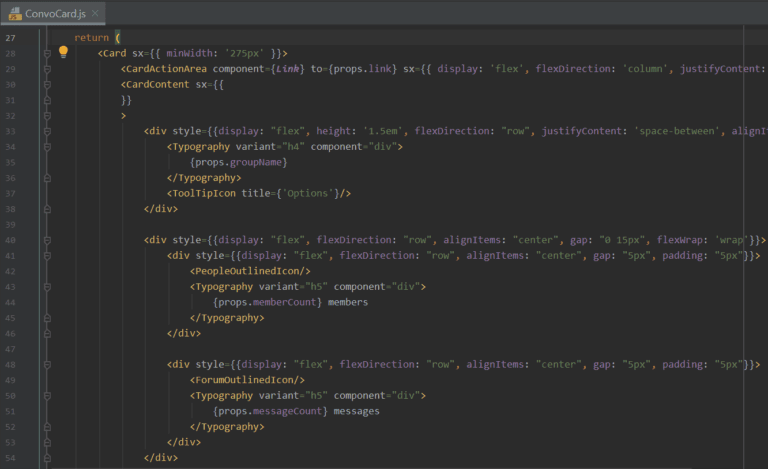Collapse div fold on line 40

click(48, 240)
